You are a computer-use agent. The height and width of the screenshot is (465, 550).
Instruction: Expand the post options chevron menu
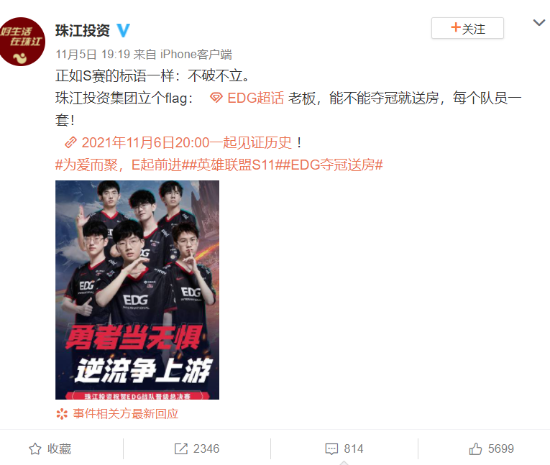point(539,23)
